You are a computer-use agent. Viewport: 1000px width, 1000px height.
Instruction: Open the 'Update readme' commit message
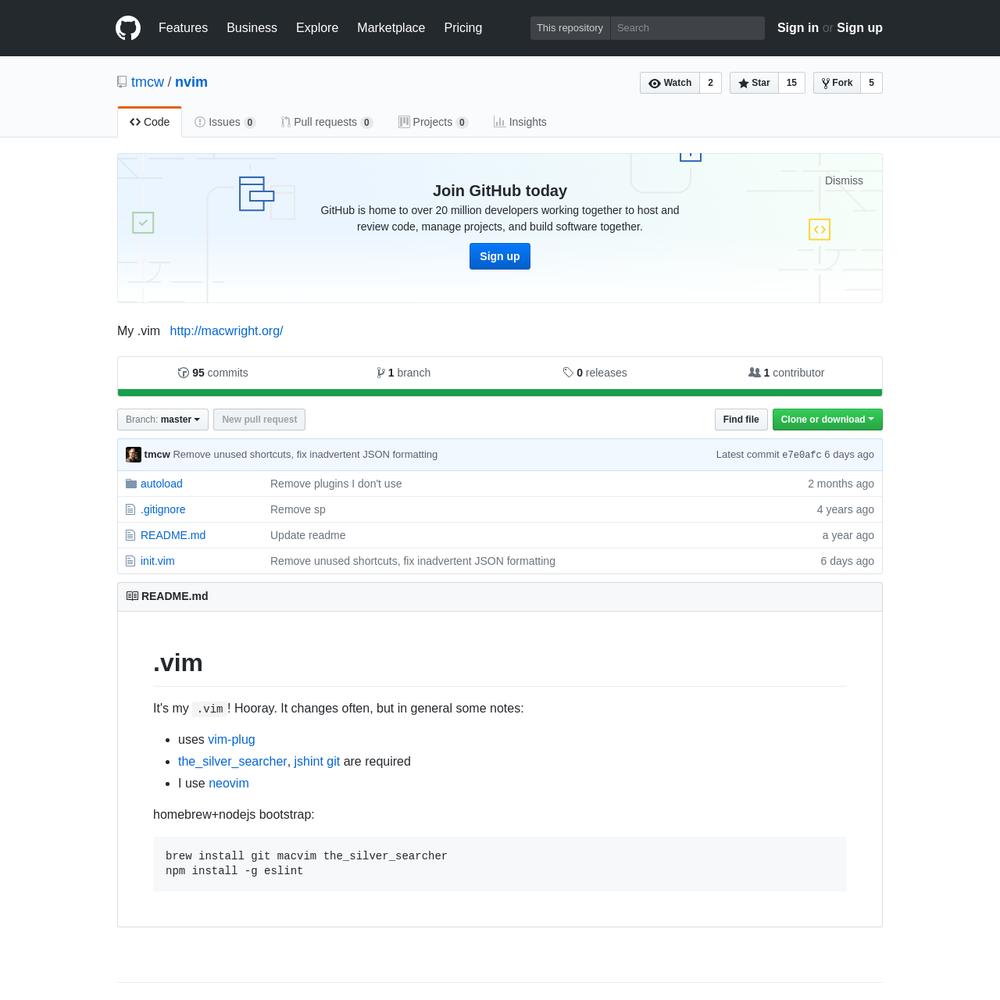(308, 535)
